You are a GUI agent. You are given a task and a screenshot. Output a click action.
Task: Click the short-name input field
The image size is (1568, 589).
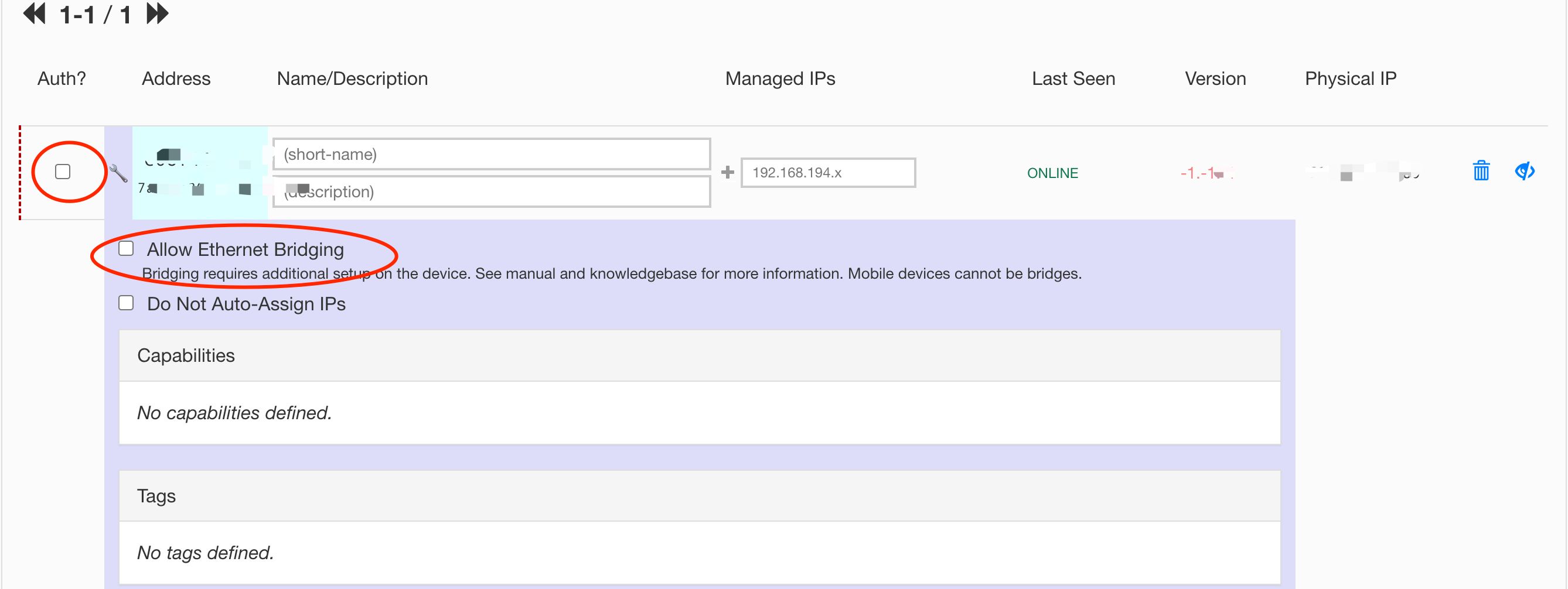pos(491,154)
